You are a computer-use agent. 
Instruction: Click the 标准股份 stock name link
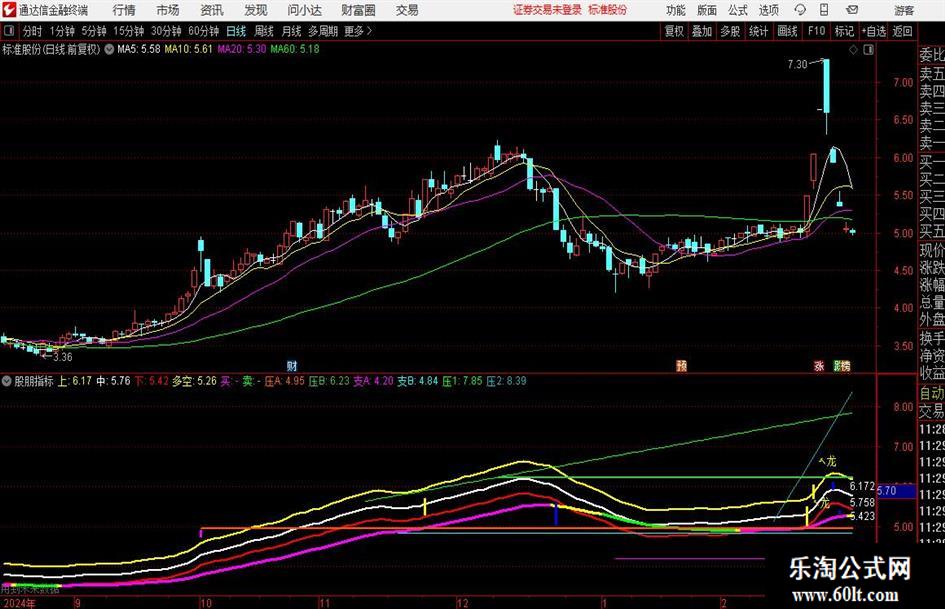(x=608, y=10)
